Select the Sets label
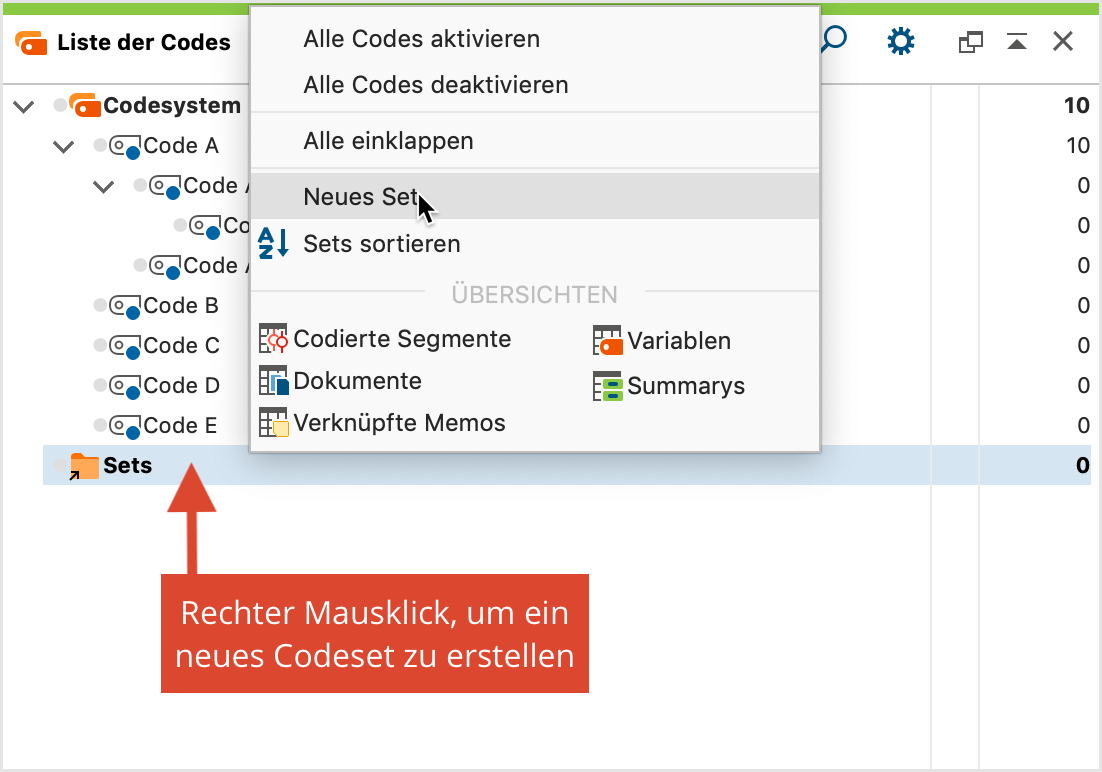Image resolution: width=1102 pixels, height=772 pixels. coord(128,465)
